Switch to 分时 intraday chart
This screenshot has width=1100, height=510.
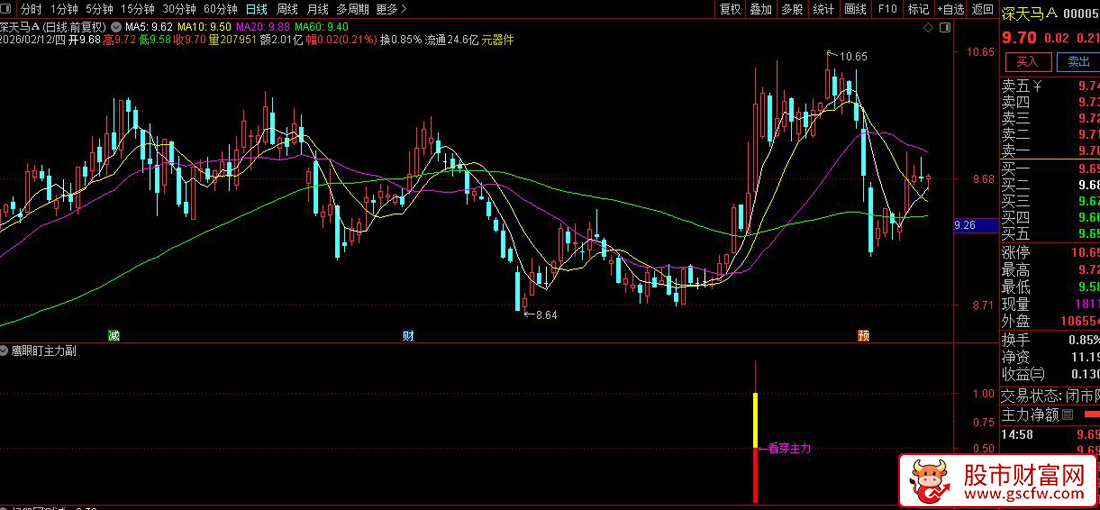pyautogui.click(x=31, y=9)
